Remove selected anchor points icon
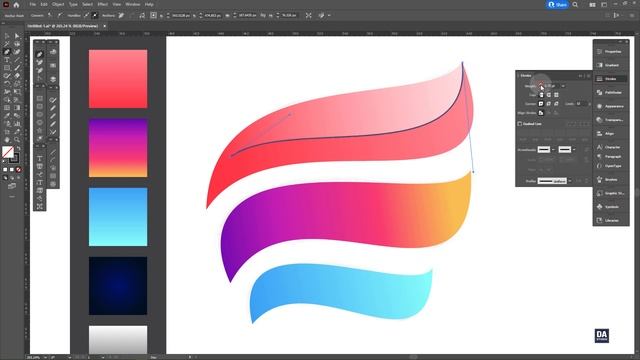640x360 pixels. [x=122, y=15]
